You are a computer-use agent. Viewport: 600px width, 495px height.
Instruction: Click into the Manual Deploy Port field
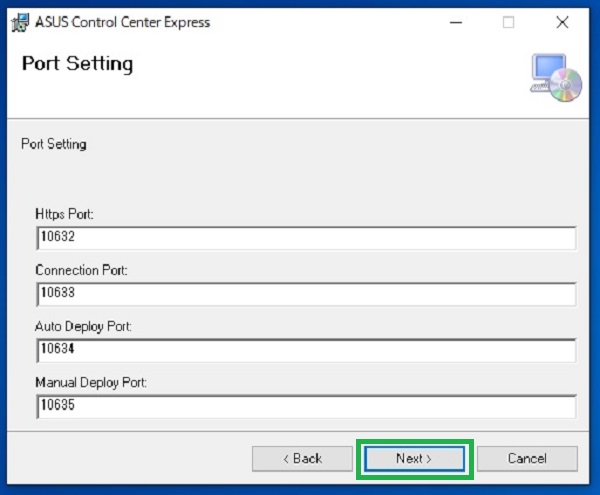coord(306,407)
